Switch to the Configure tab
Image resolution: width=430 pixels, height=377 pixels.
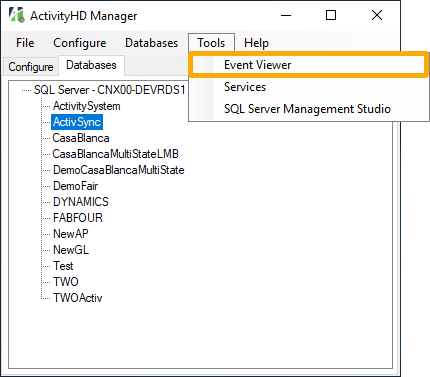[x=31, y=67]
